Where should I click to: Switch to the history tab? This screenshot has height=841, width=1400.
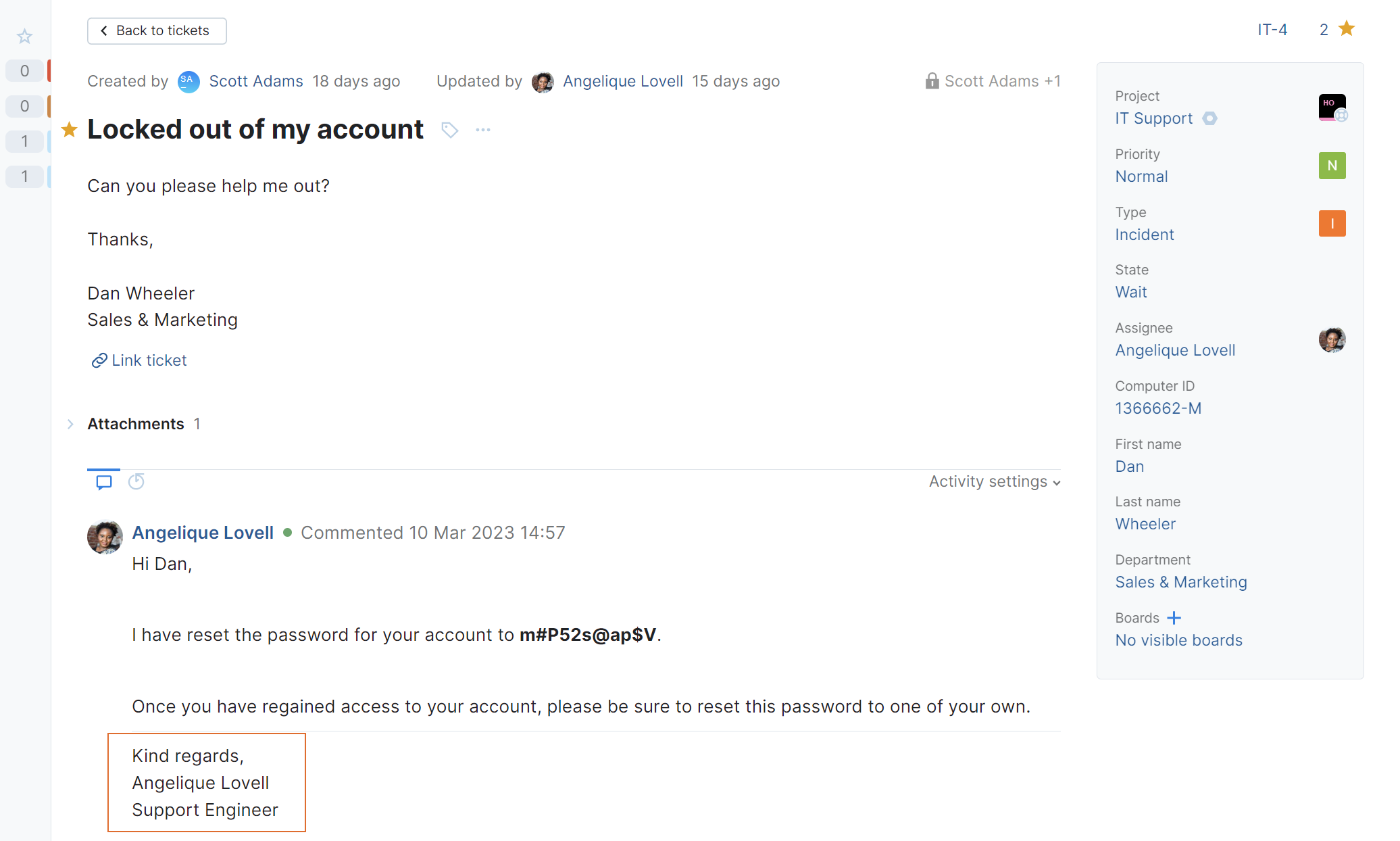[136, 481]
